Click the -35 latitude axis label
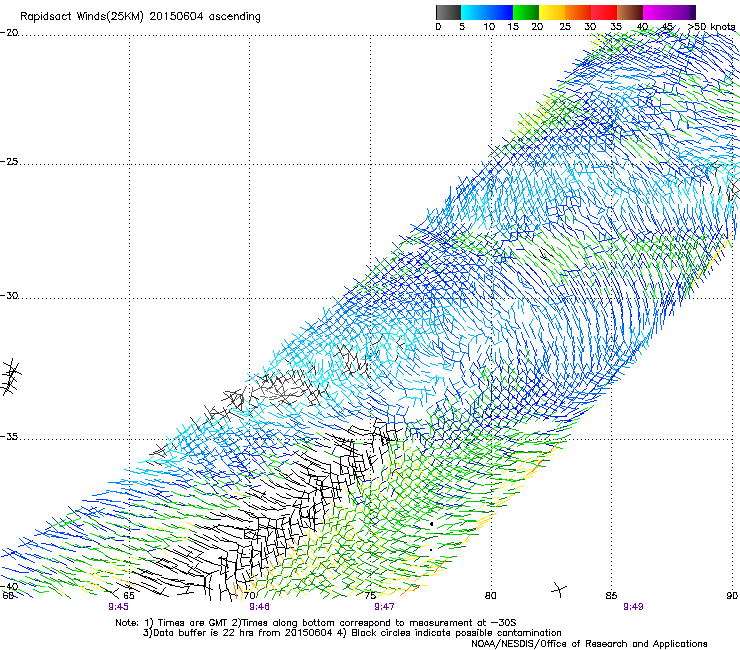 pos(9,437)
